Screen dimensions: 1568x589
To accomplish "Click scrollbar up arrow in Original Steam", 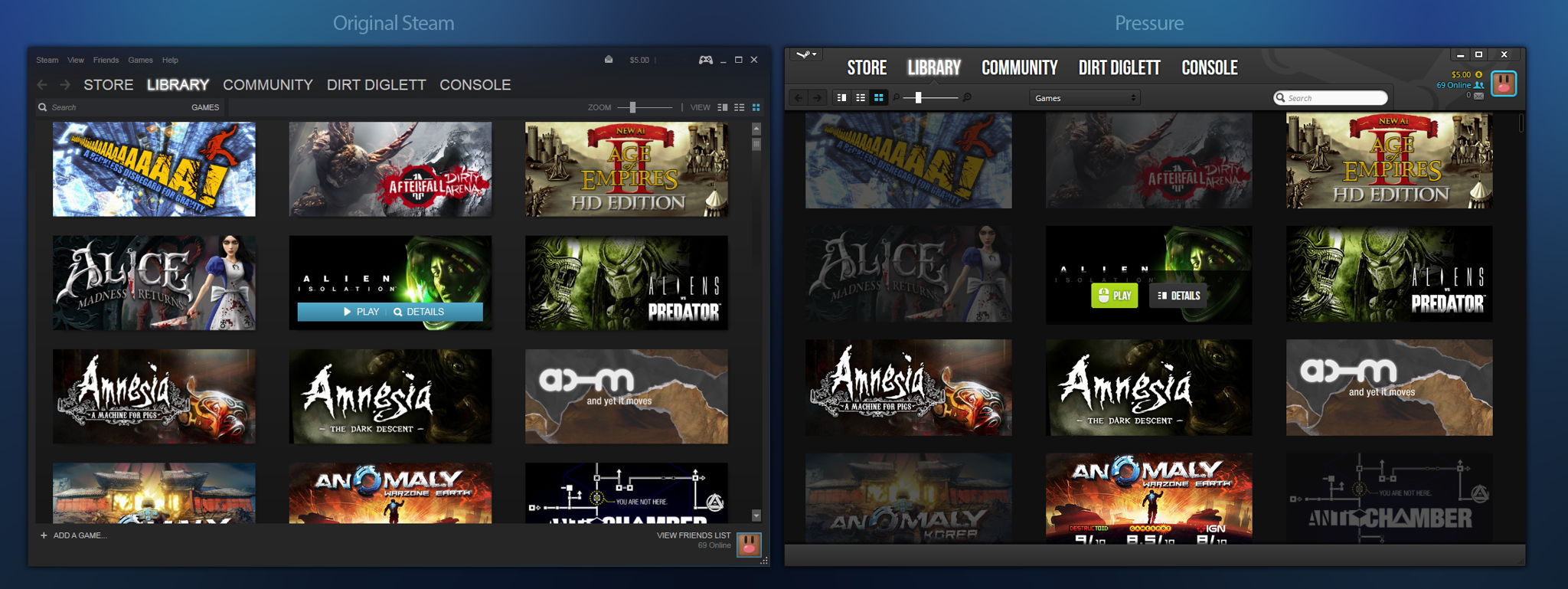I will tap(756, 128).
